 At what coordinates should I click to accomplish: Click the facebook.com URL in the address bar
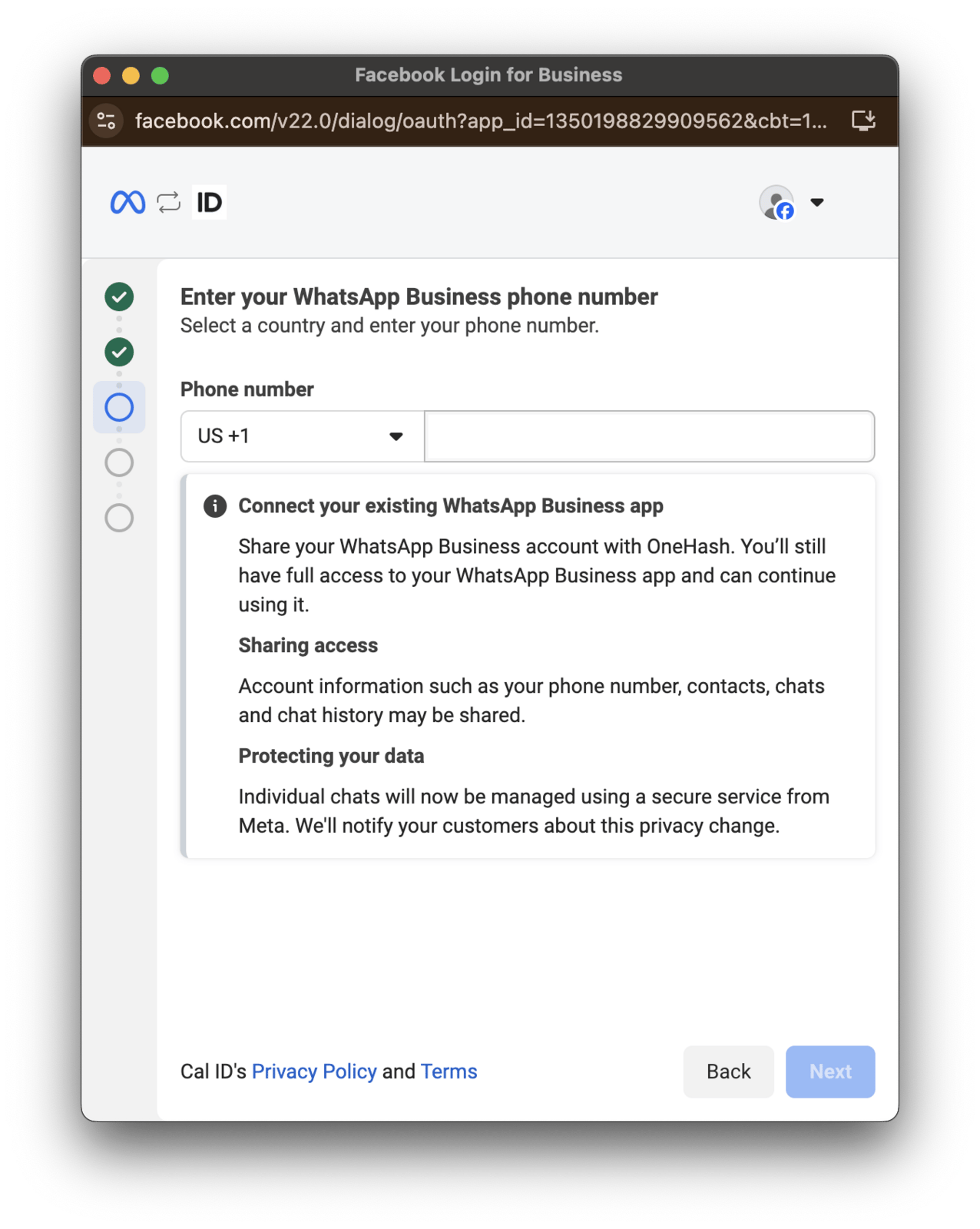click(x=481, y=121)
